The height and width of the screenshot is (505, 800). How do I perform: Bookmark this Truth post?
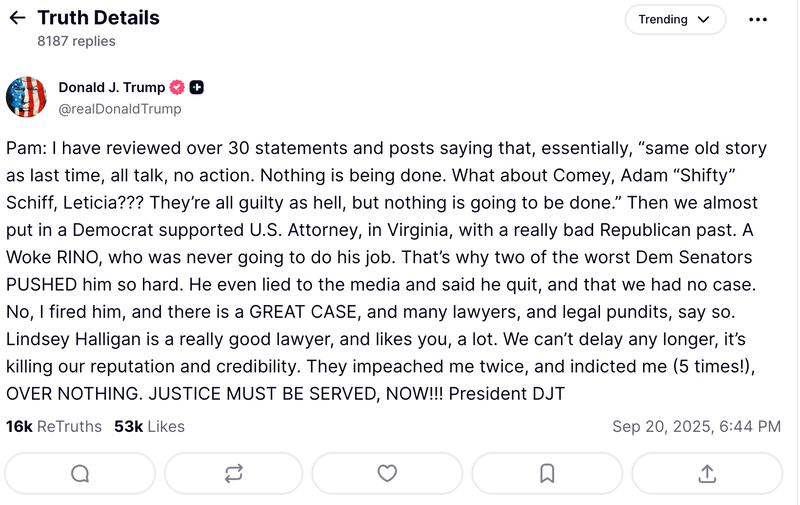click(547, 473)
